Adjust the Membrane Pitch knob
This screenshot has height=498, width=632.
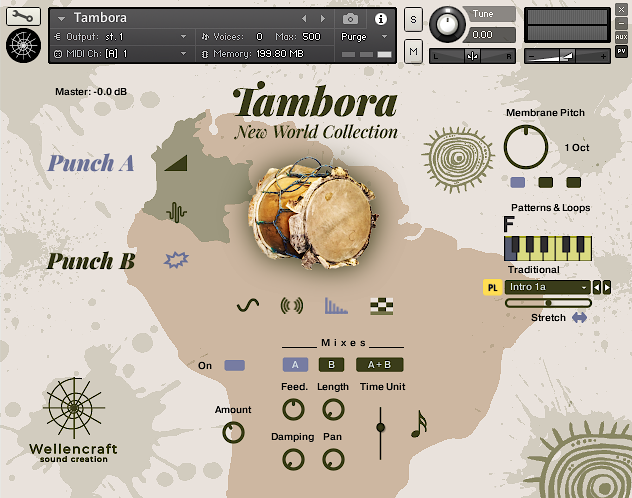click(x=526, y=147)
